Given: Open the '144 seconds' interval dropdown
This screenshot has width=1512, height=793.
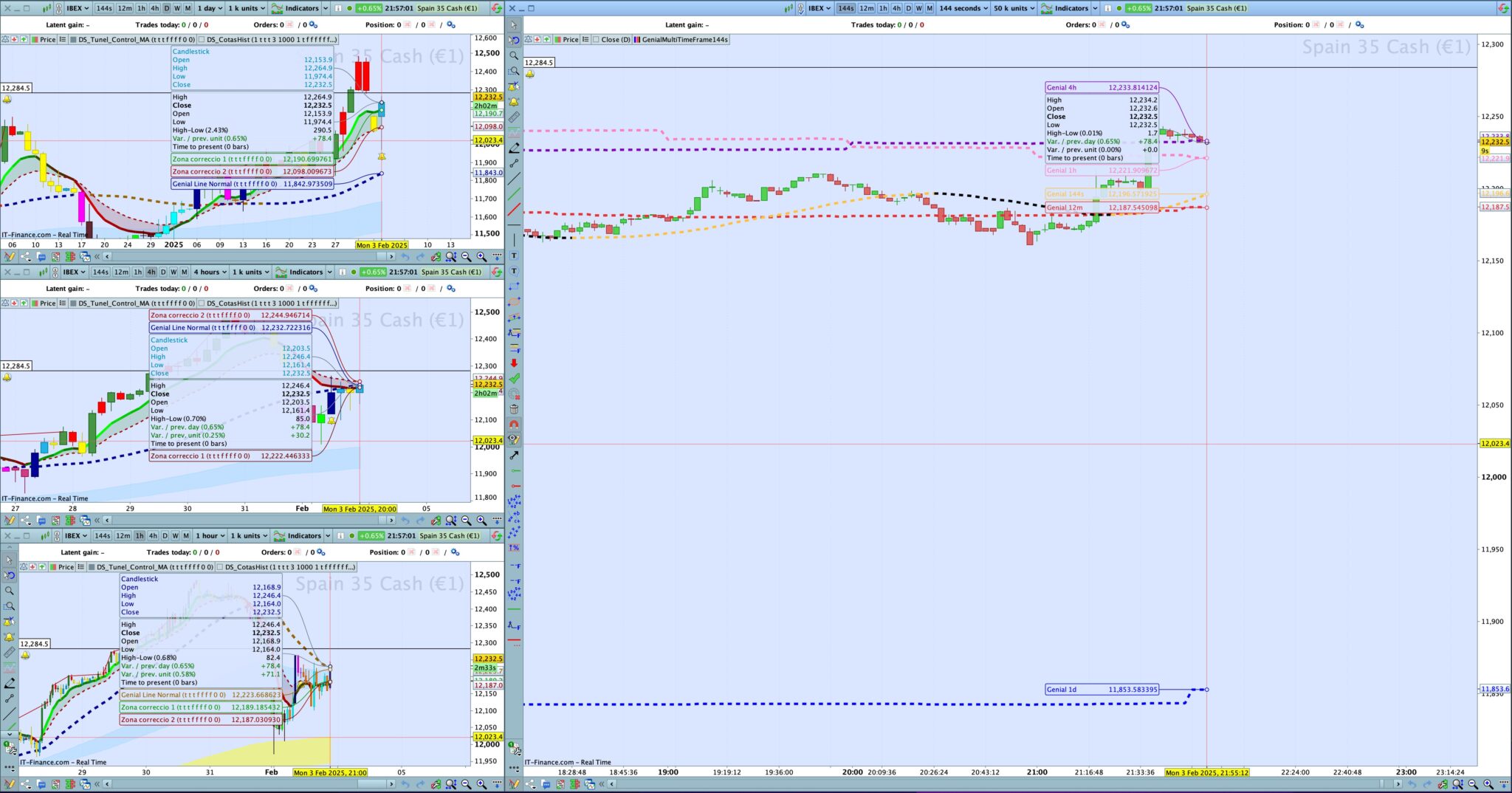Looking at the screenshot, I should pos(963,8).
